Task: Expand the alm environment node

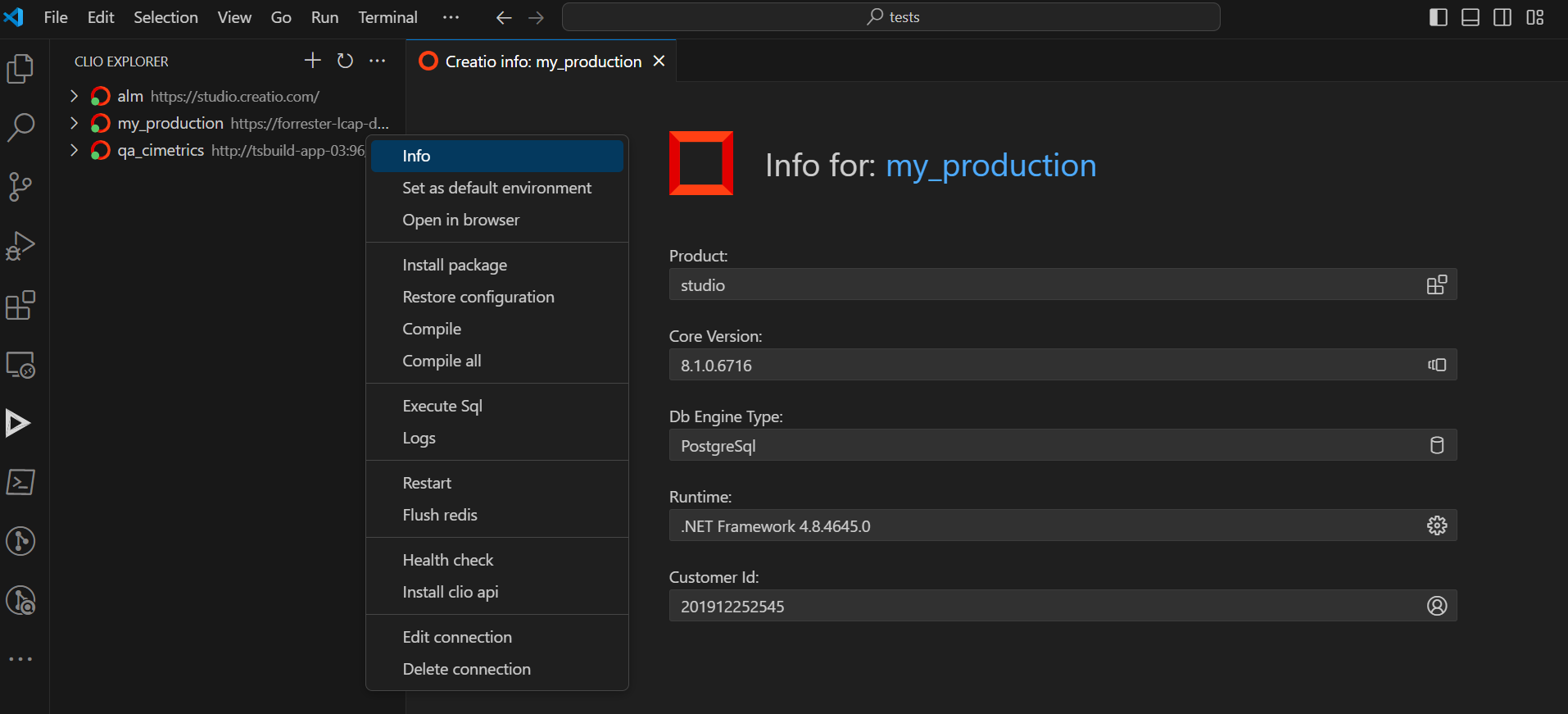Action: tap(74, 96)
